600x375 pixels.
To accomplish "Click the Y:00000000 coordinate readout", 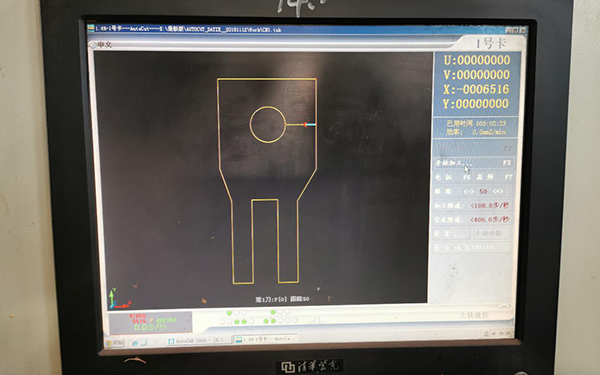I will 476,104.
